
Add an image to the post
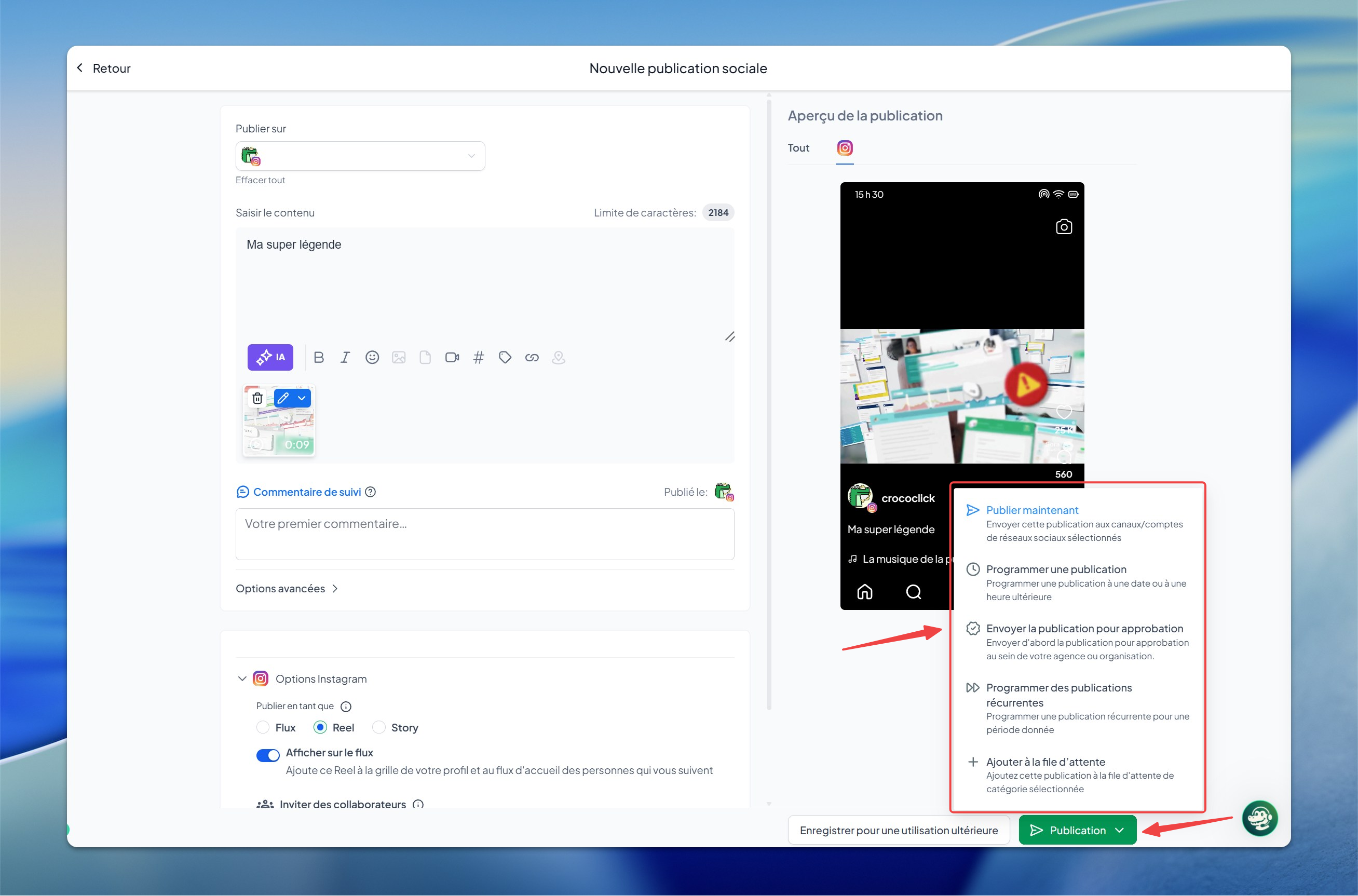(399, 357)
